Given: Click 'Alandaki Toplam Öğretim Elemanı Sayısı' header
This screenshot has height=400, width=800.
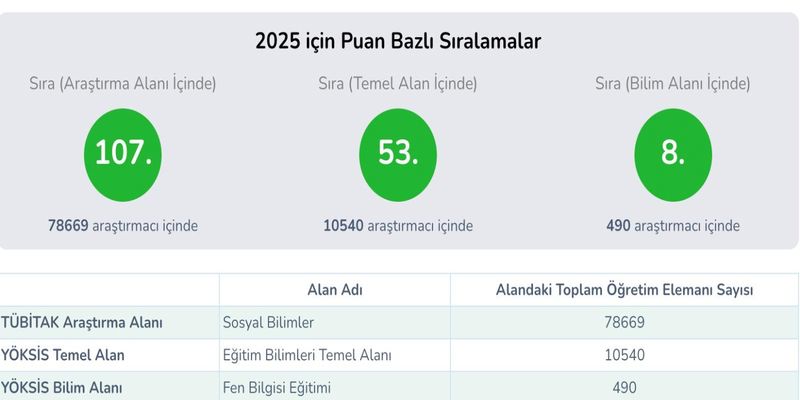Looking at the screenshot, I should point(624,290).
